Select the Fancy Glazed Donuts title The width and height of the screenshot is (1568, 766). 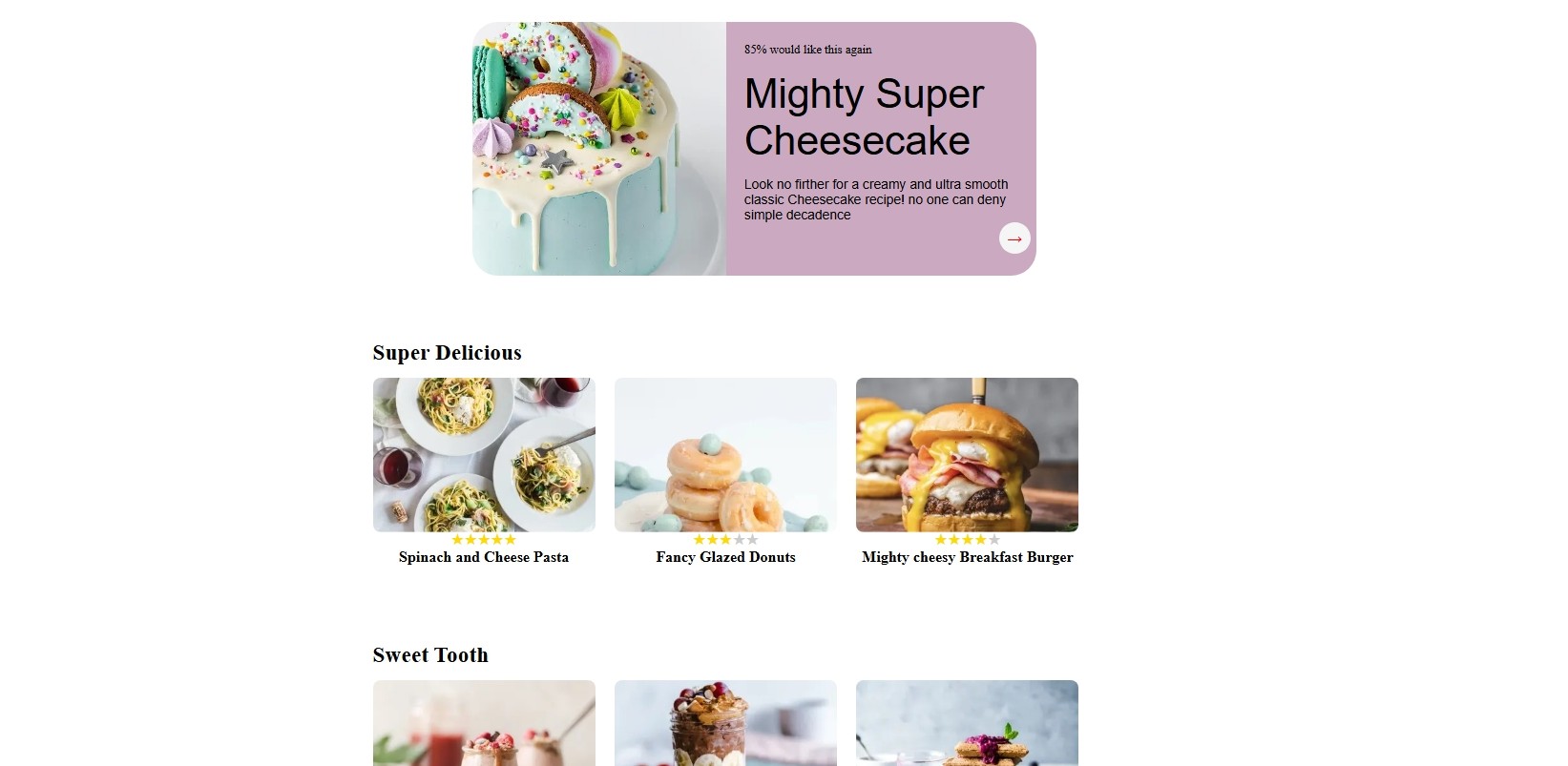[x=725, y=557]
